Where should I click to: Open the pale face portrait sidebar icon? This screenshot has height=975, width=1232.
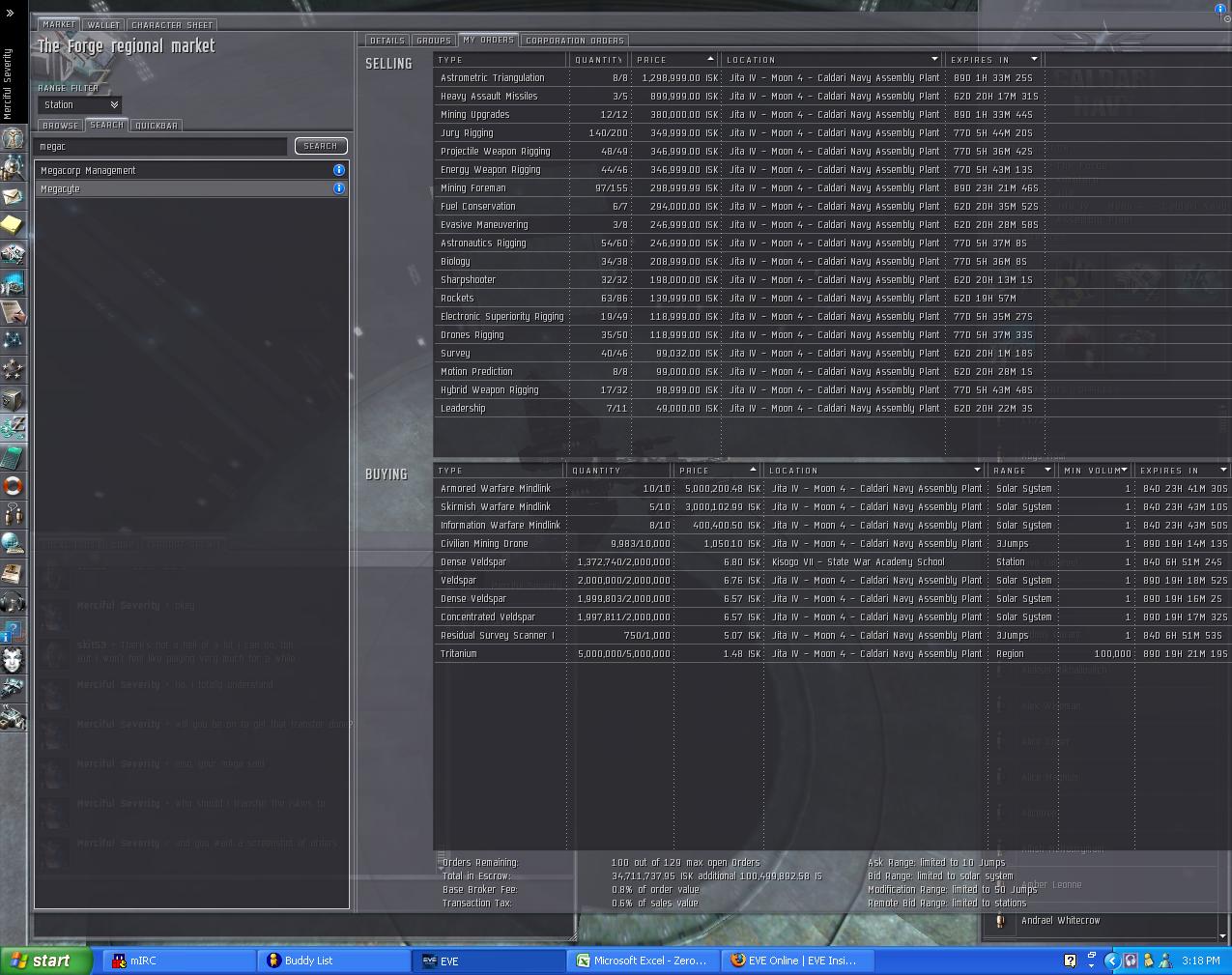pyautogui.click(x=13, y=659)
